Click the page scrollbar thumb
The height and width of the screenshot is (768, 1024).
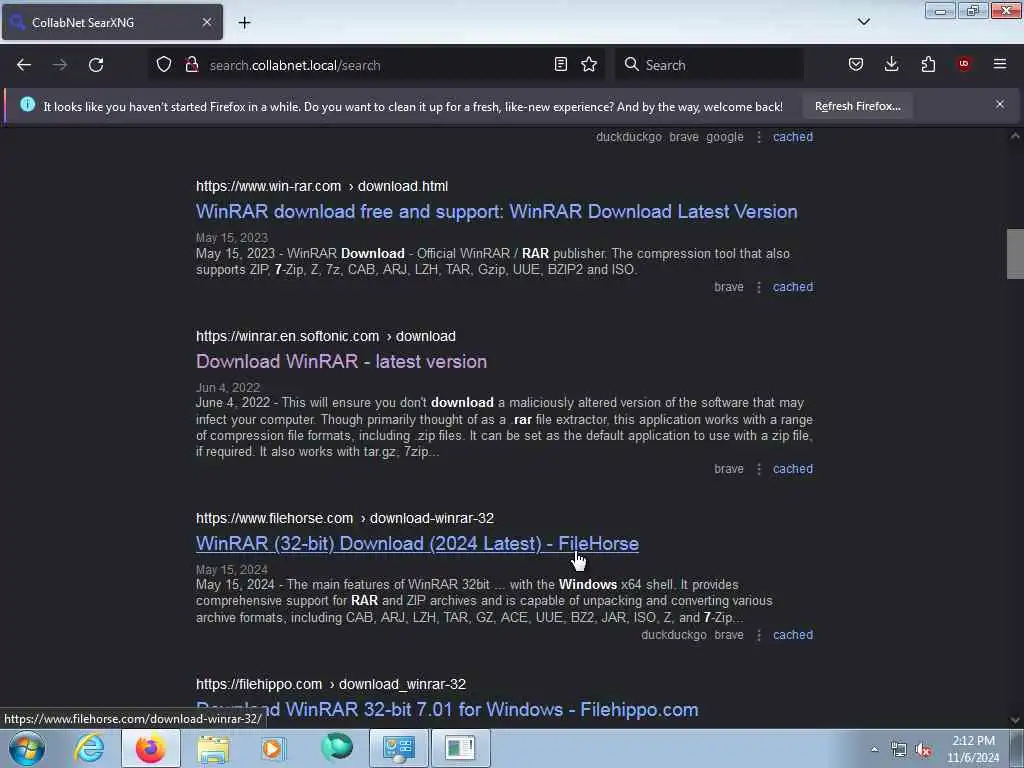coord(1015,253)
